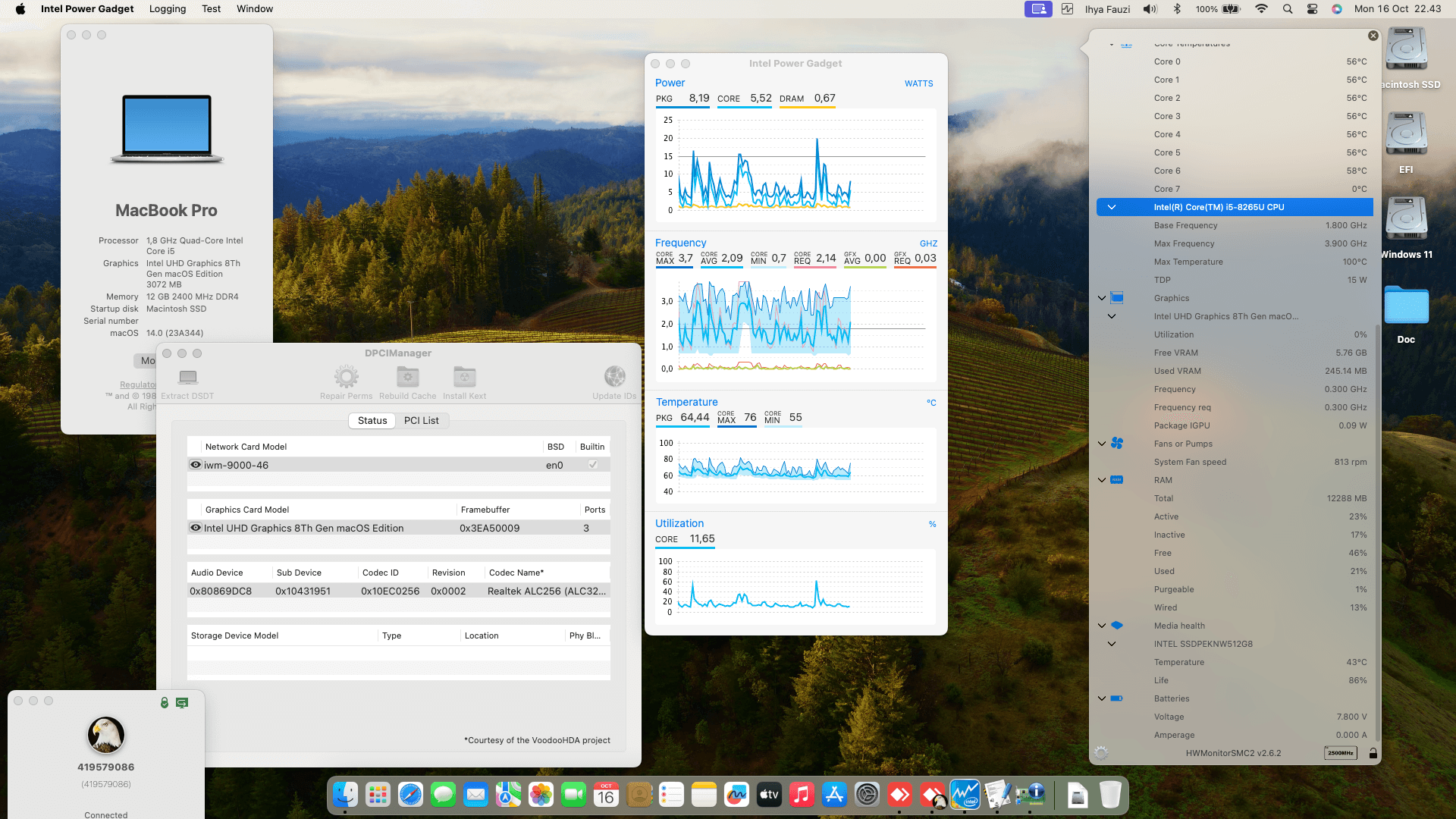The width and height of the screenshot is (1456, 819).
Task: Open Finder from the Dock
Action: 345,795
